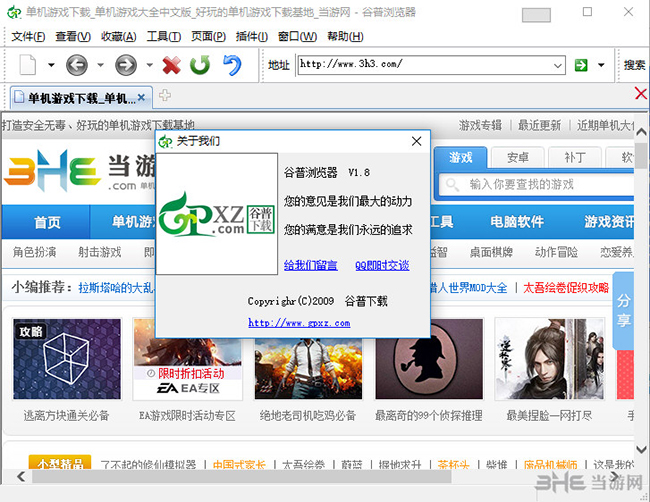Image resolution: width=650 pixels, height=502 pixels.
Task: Open the 拉斯塔哈的大乱斗 recommendation link
Action: click(116, 288)
